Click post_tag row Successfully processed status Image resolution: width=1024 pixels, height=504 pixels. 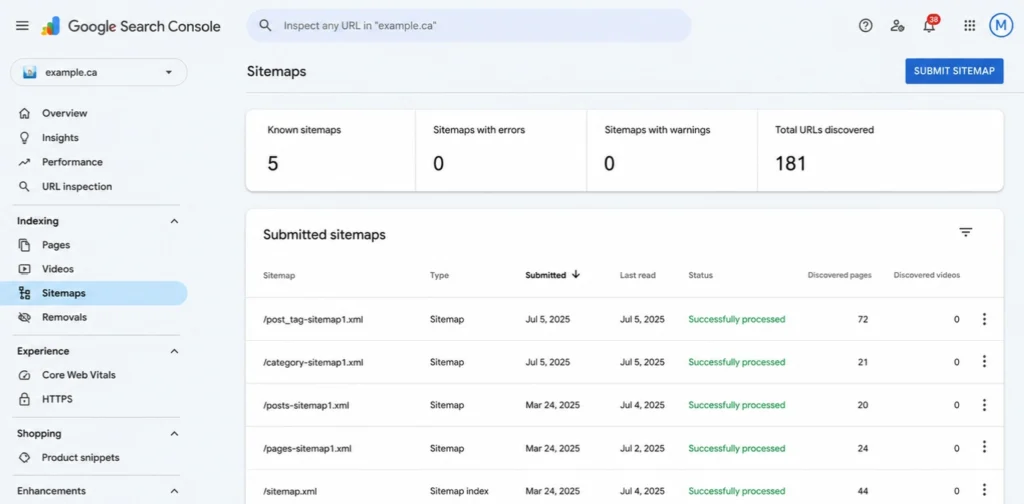click(737, 319)
